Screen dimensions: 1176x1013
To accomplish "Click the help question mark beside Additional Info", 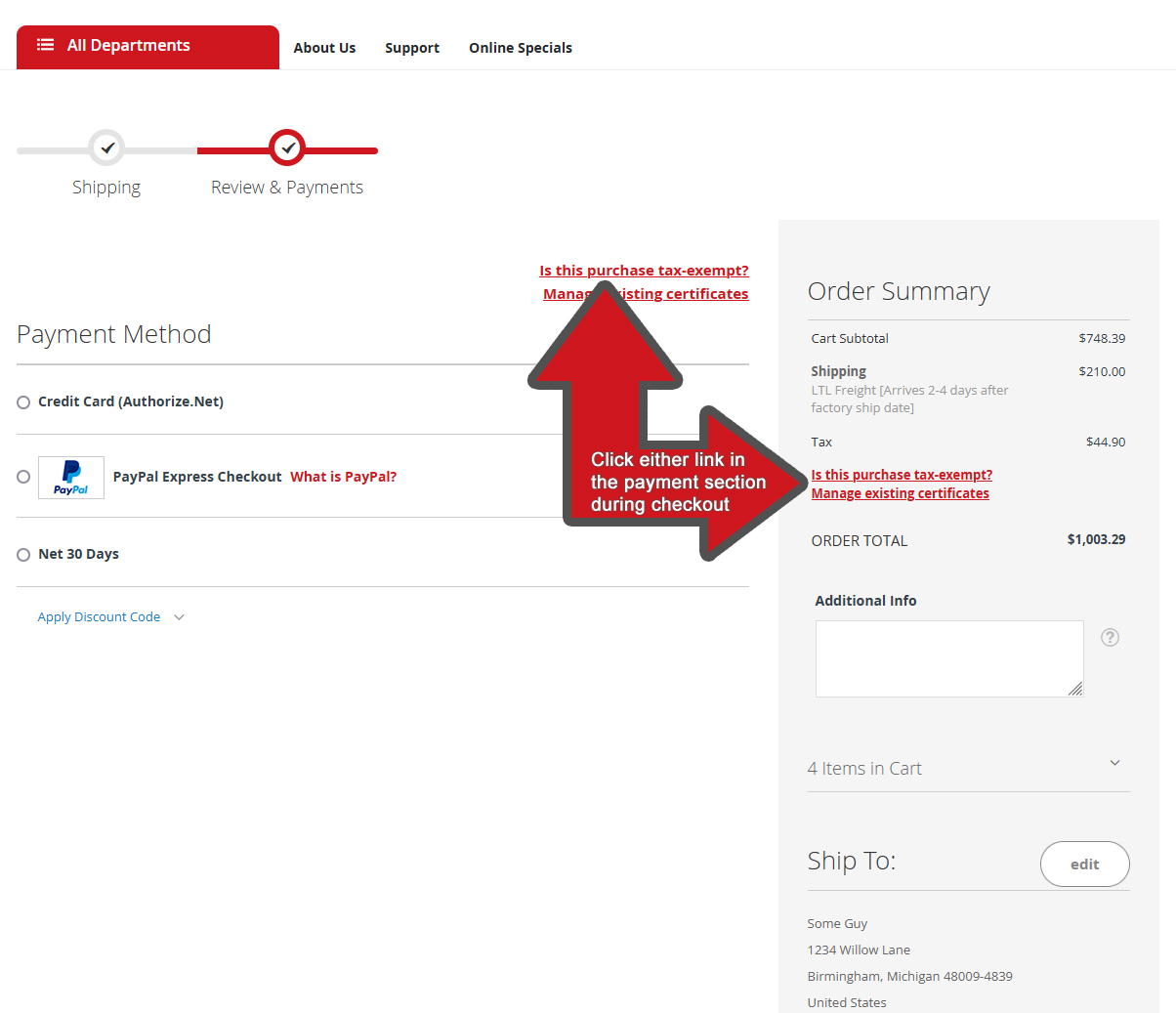I will tap(1110, 637).
